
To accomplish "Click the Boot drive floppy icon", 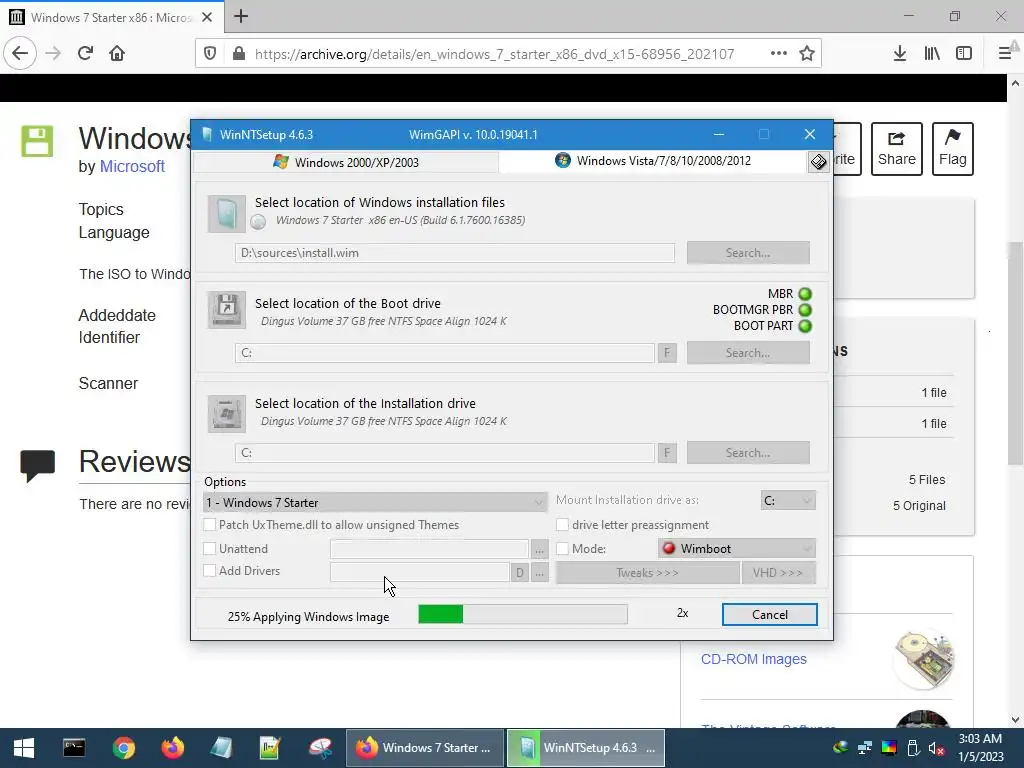I will 227,310.
